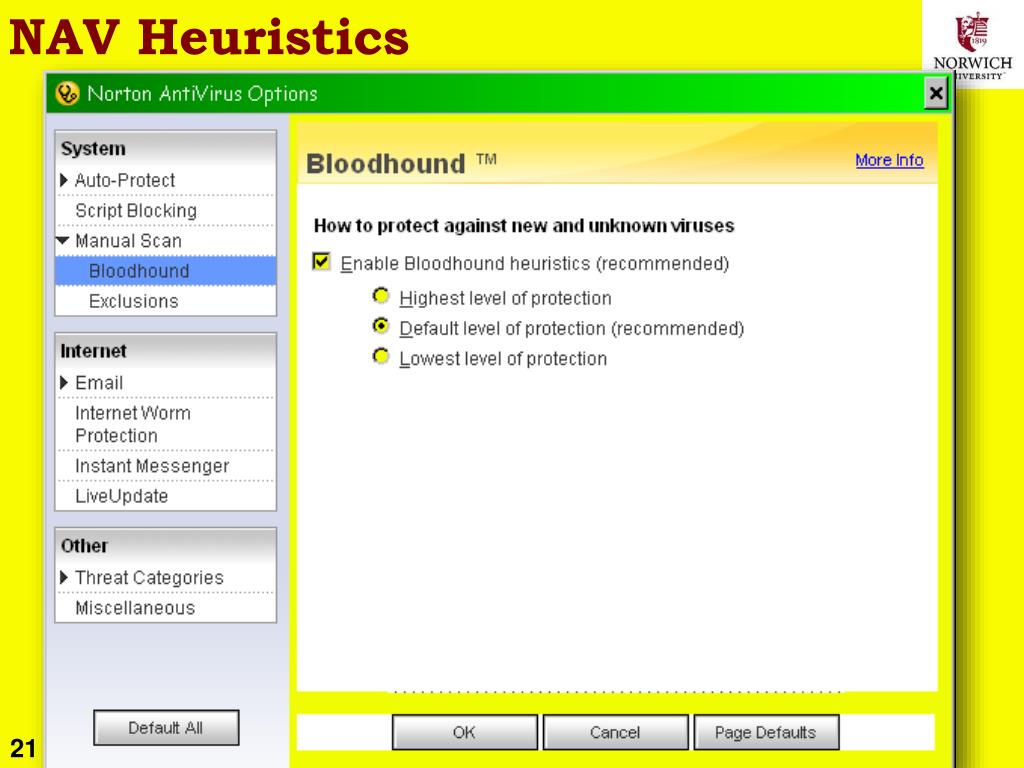Open the Manual Scan label
1024x768 pixels.
tap(129, 241)
